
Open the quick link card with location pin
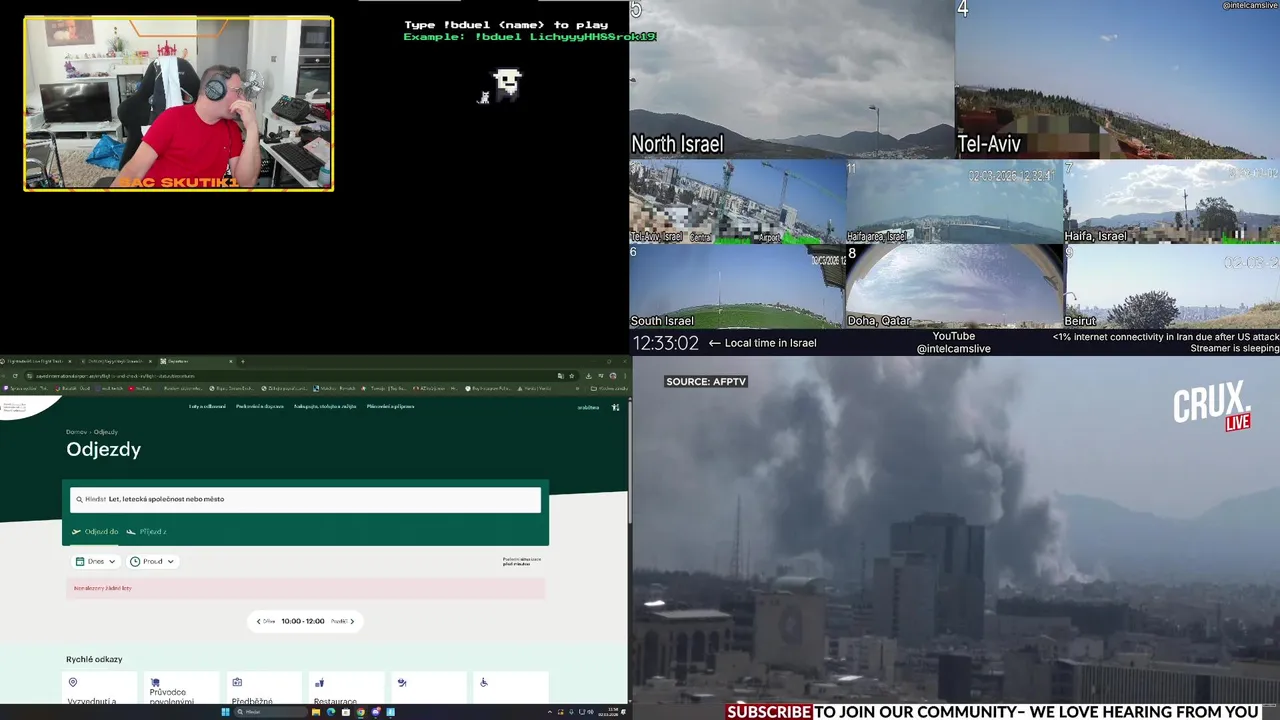[x=101, y=688]
